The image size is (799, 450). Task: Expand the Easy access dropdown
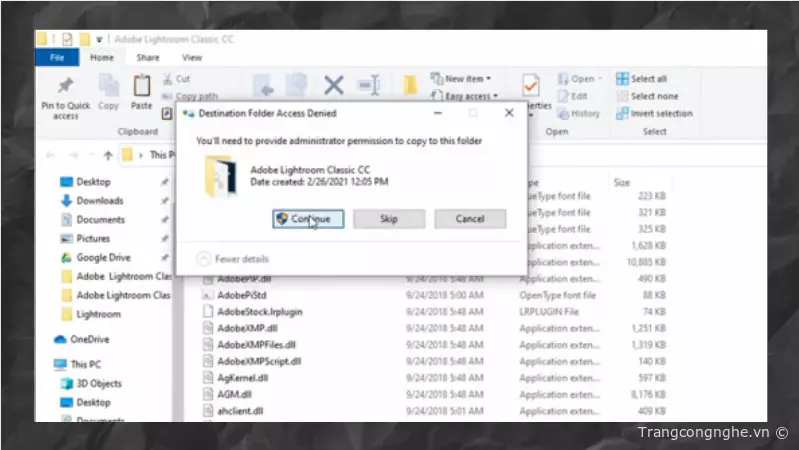click(466, 96)
